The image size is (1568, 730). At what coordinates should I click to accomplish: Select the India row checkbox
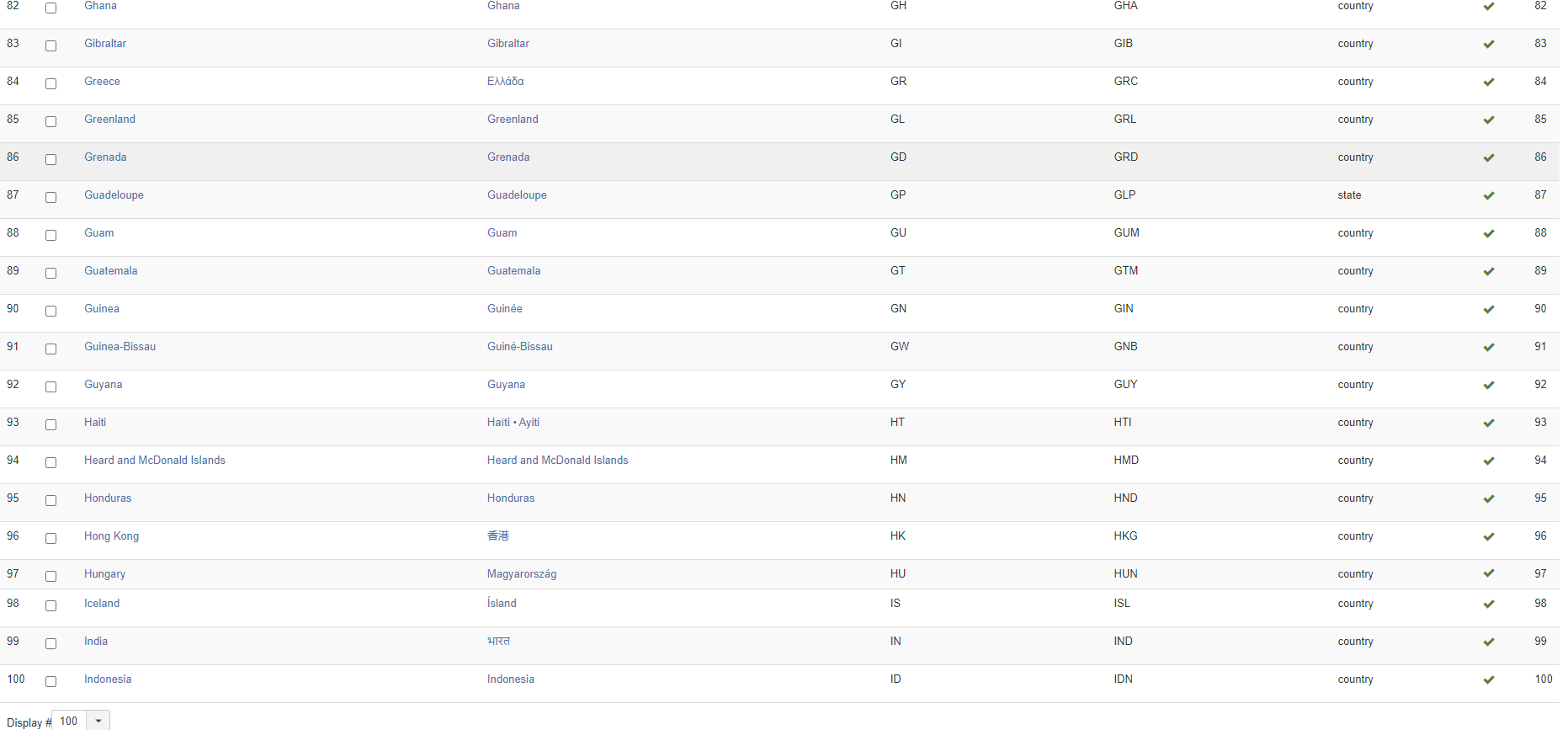pyautogui.click(x=50, y=643)
